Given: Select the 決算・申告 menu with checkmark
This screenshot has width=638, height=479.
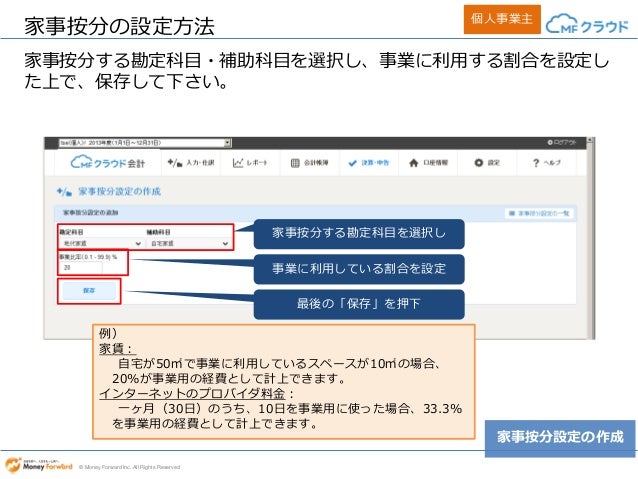Looking at the screenshot, I should (x=369, y=163).
